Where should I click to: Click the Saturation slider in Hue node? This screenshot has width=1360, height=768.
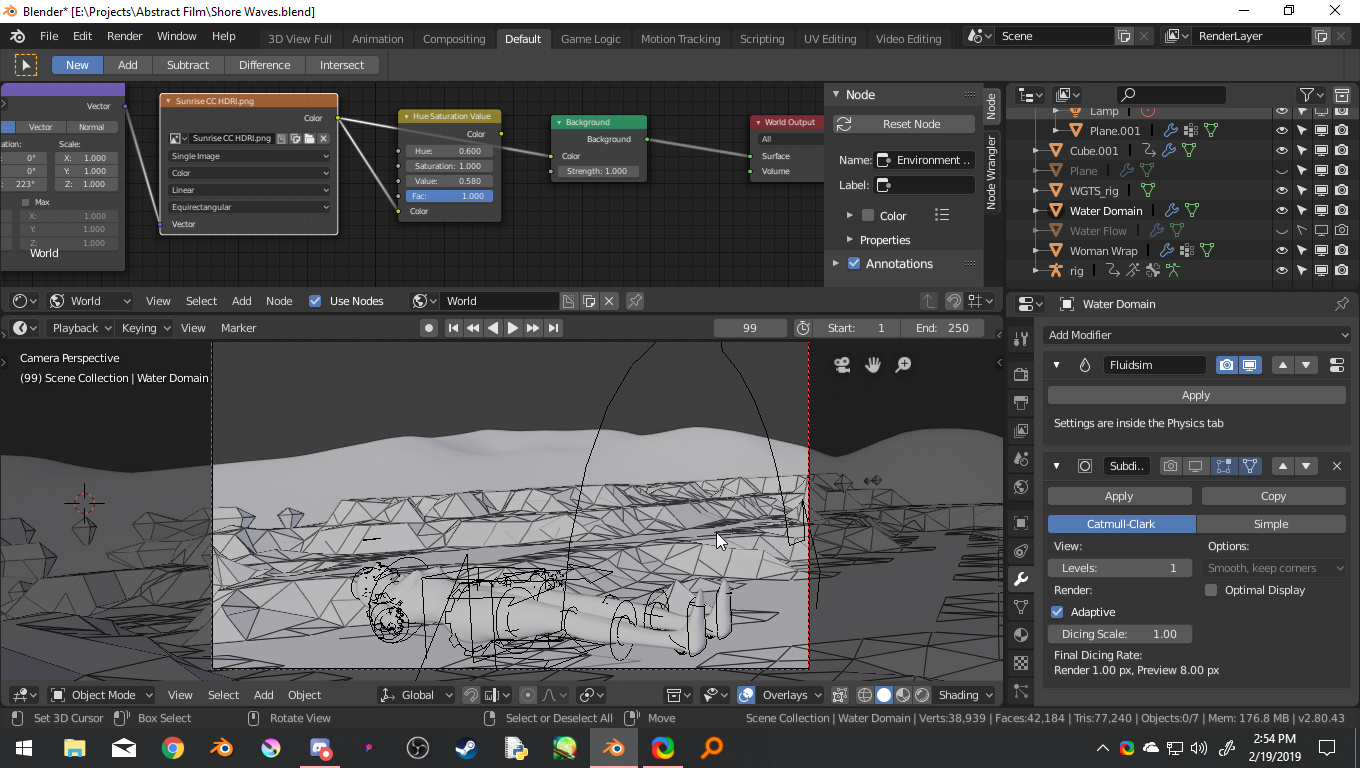pos(449,166)
